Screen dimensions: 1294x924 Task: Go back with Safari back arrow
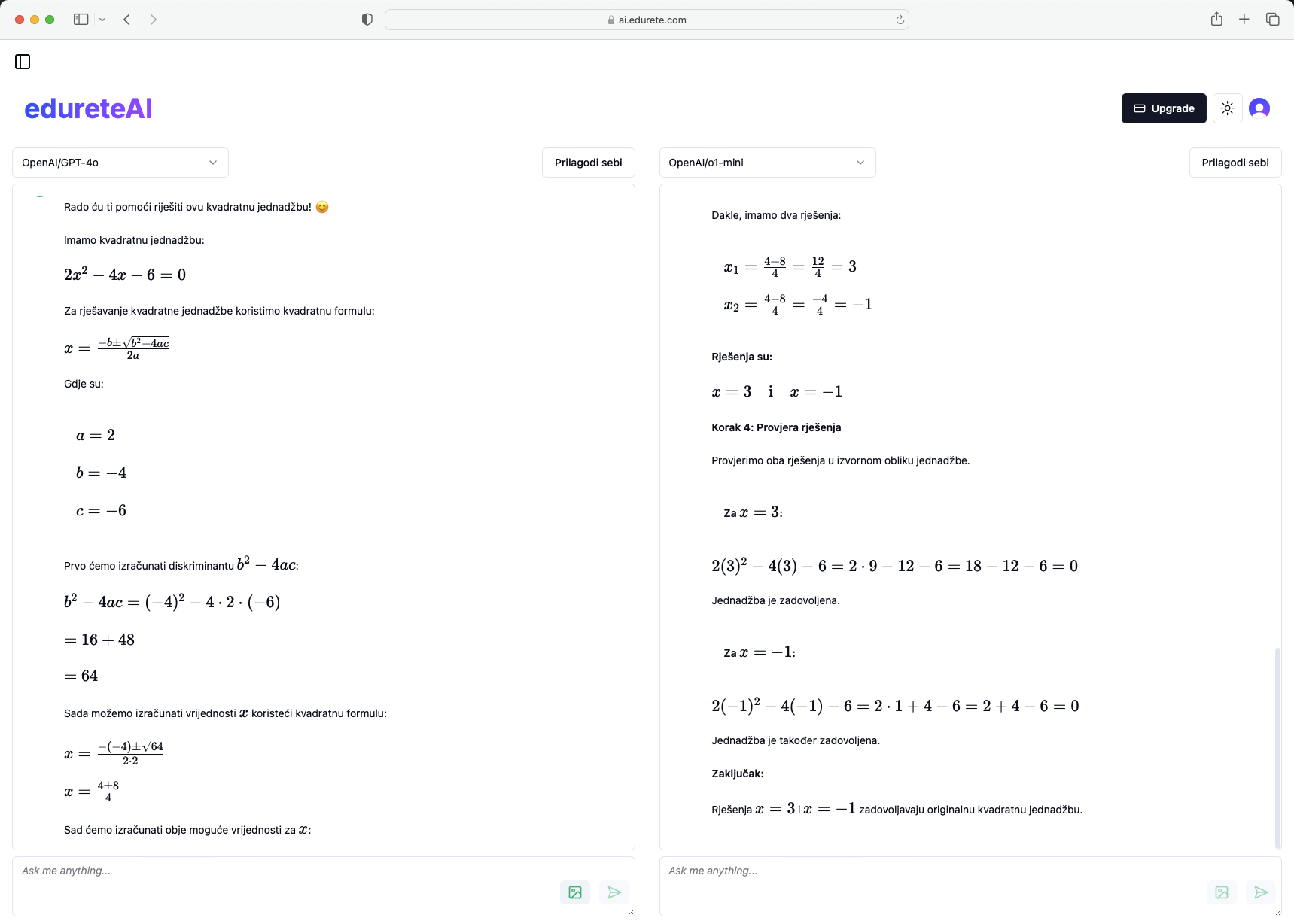pos(127,20)
